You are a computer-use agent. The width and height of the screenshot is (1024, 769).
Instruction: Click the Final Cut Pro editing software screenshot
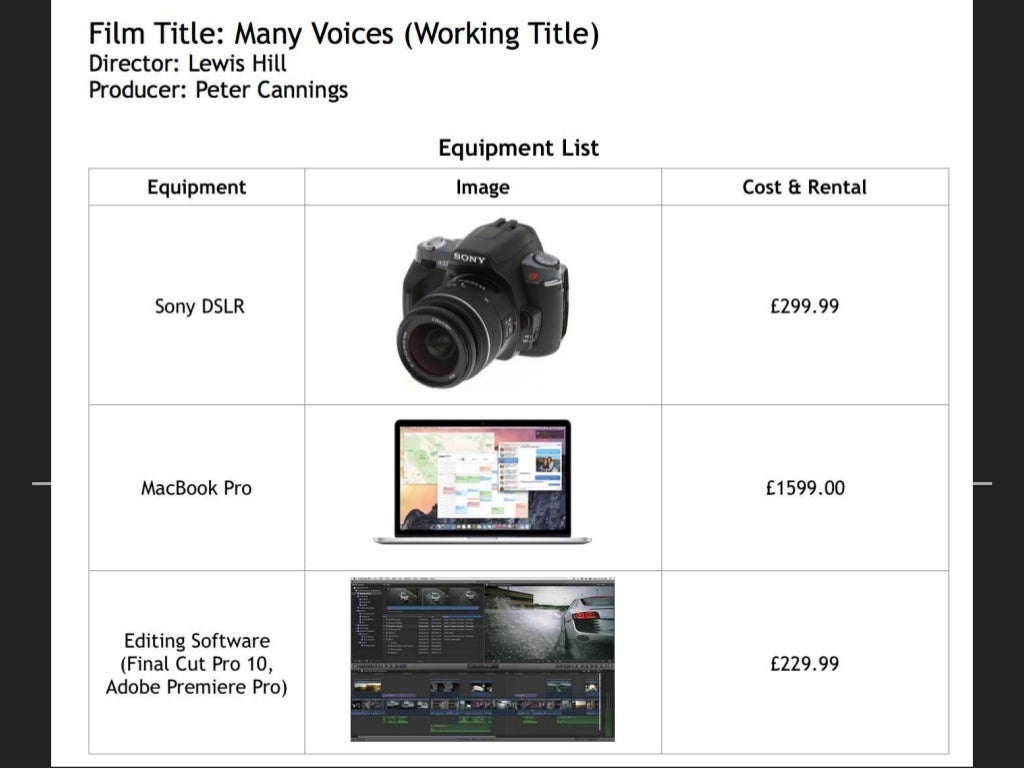coord(483,659)
